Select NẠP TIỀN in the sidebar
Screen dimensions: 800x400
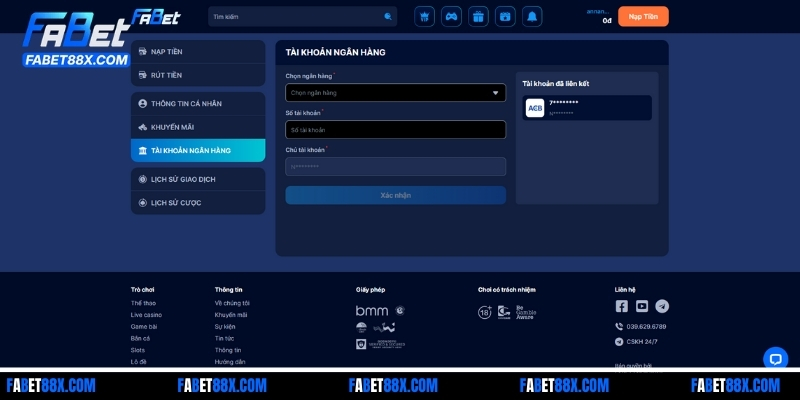pos(198,52)
